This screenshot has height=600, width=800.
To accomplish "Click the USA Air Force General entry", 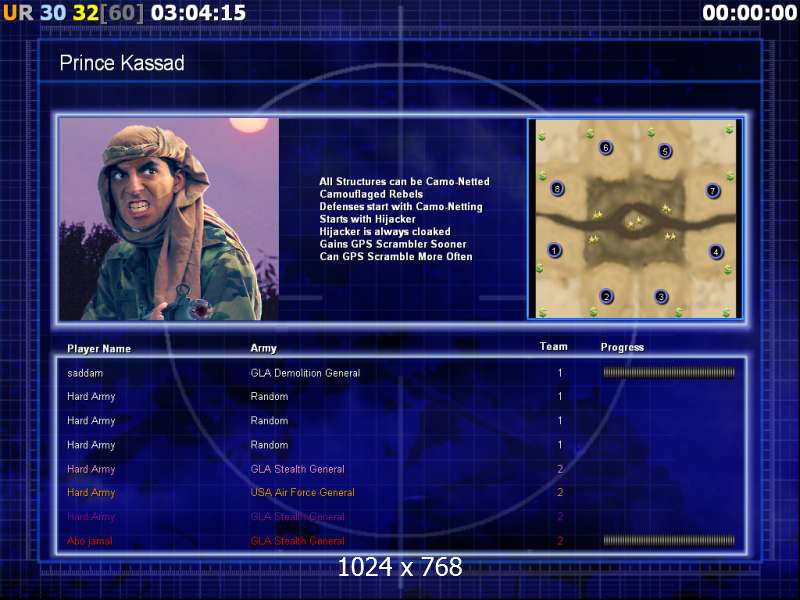I will click(x=303, y=492).
